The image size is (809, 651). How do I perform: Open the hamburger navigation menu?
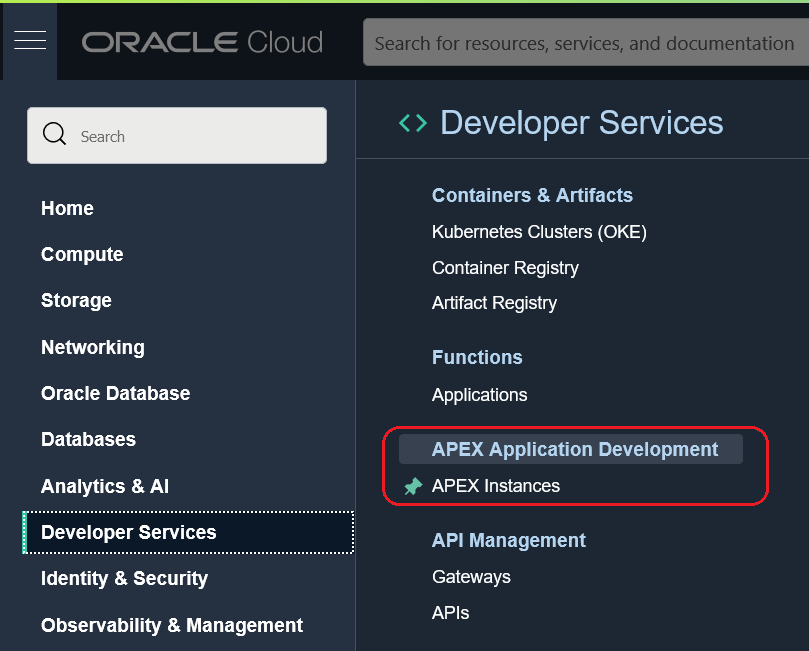(x=30, y=40)
